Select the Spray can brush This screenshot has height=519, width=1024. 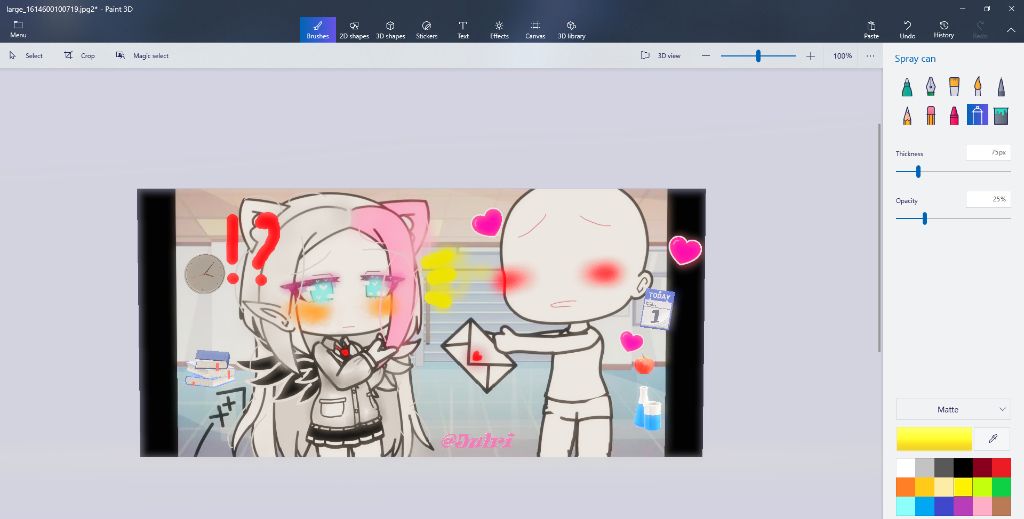tap(978, 115)
